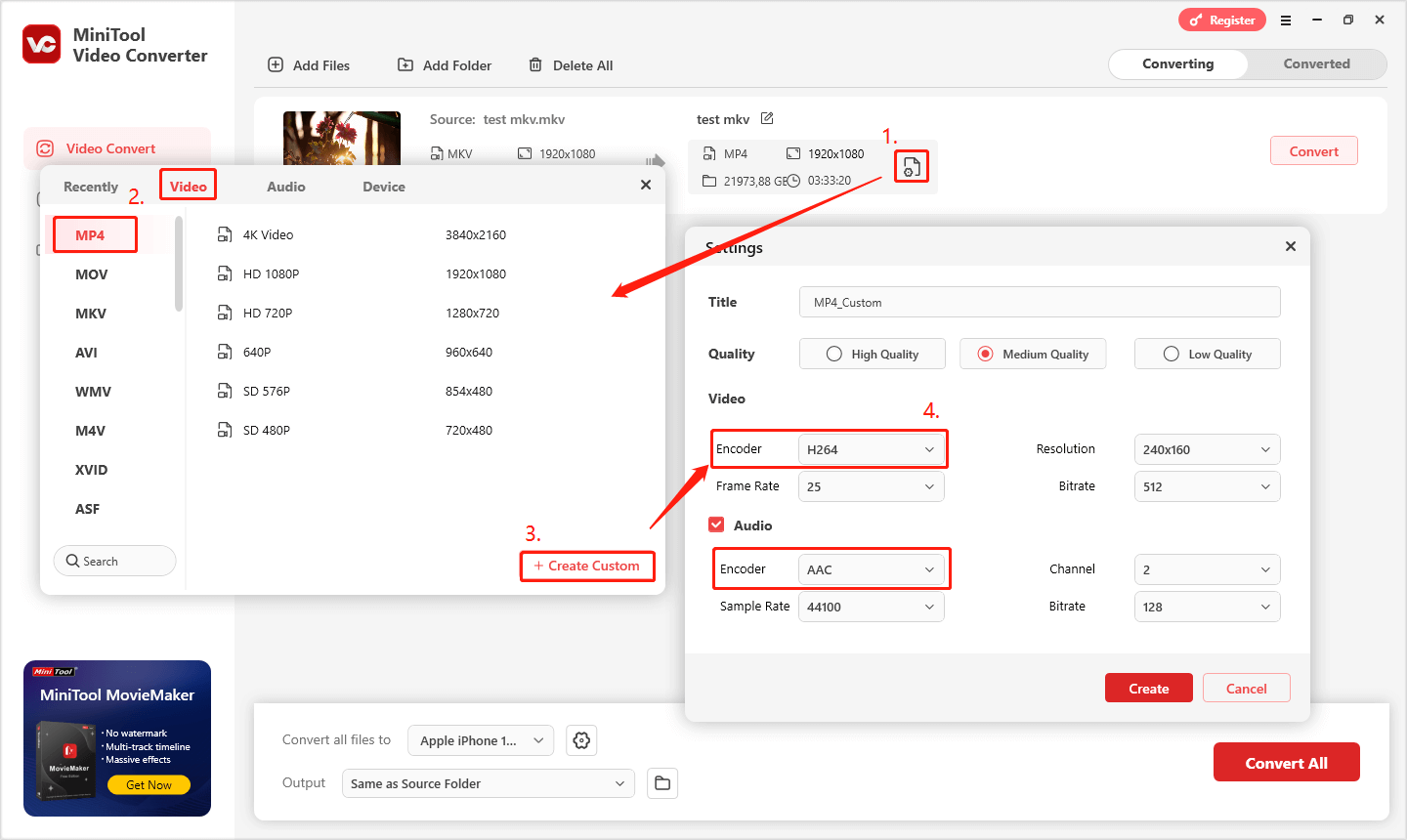Open the video Encoder H264 dropdown
This screenshot has height=840, width=1407.
point(872,449)
